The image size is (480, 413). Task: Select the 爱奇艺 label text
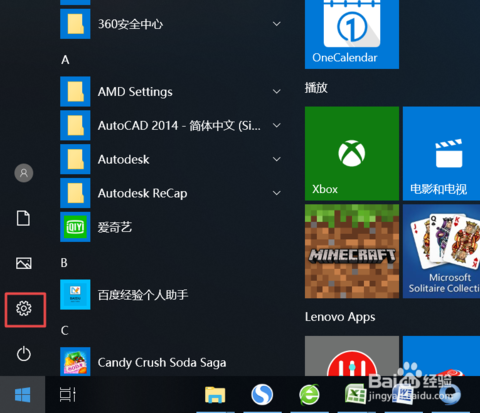point(115,227)
